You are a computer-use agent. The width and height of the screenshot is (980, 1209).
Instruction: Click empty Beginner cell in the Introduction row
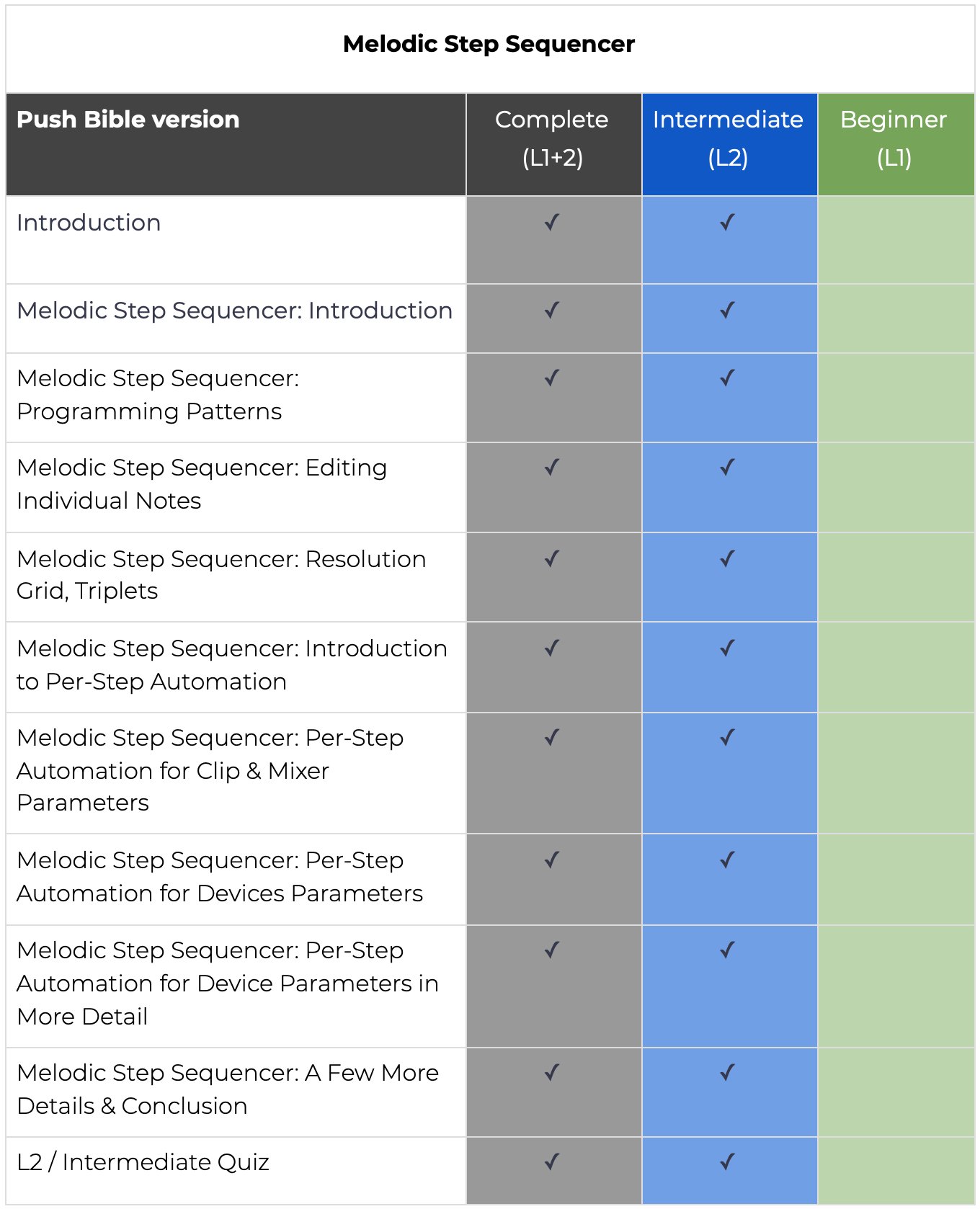pyautogui.click(x=896, y=240)
